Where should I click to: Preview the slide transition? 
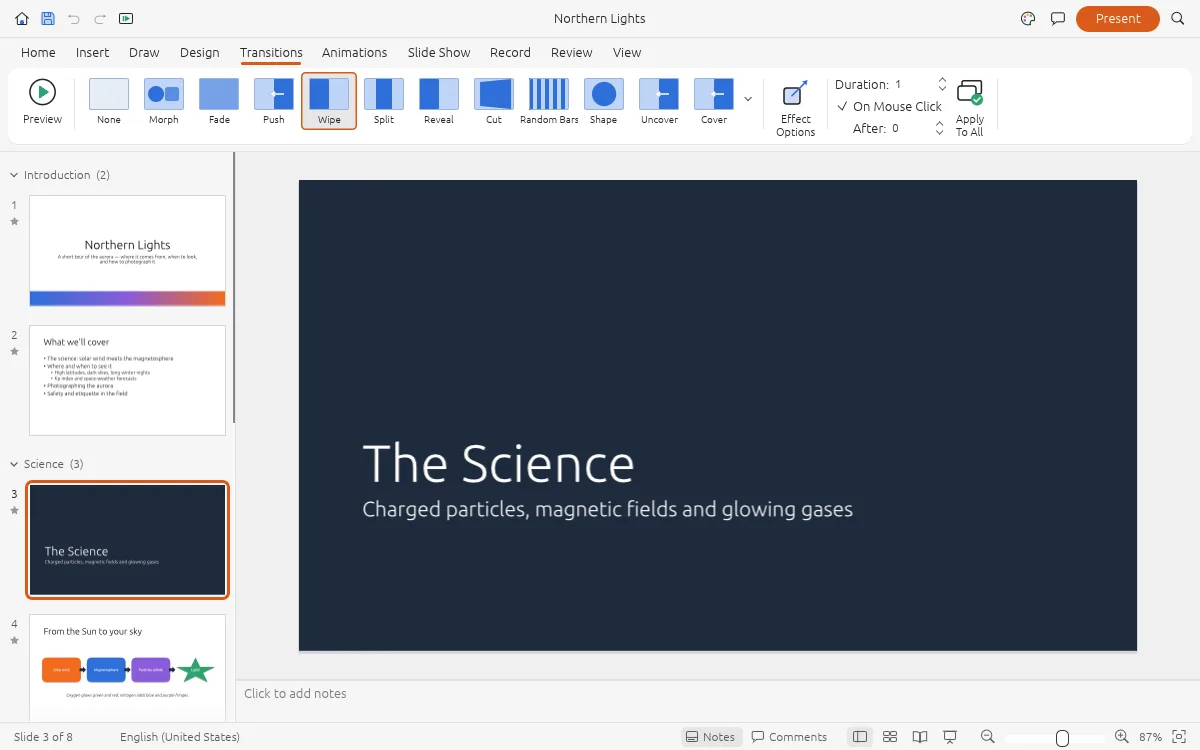tap(42, 101)
